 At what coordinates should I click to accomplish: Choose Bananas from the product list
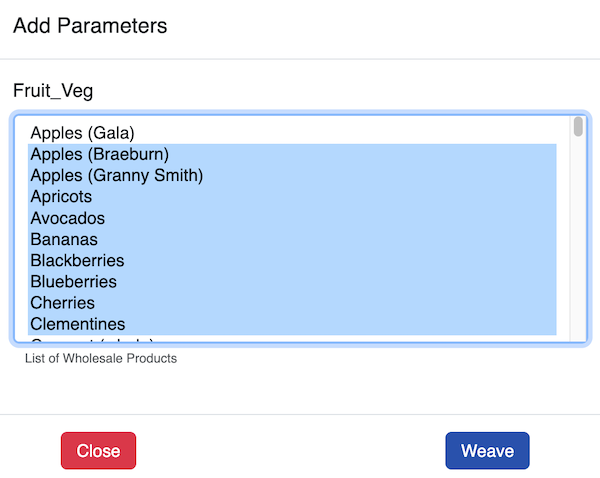pos(65,240)
